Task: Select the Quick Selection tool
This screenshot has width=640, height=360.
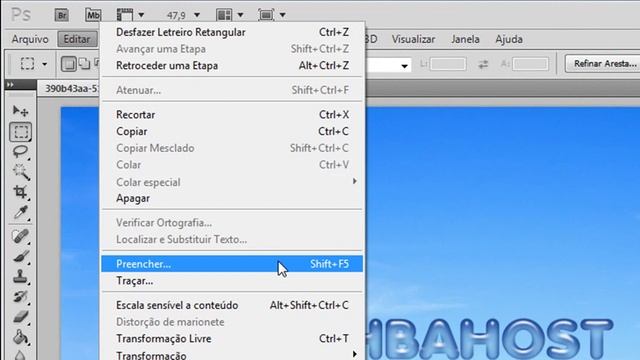Action: [20, 172]
